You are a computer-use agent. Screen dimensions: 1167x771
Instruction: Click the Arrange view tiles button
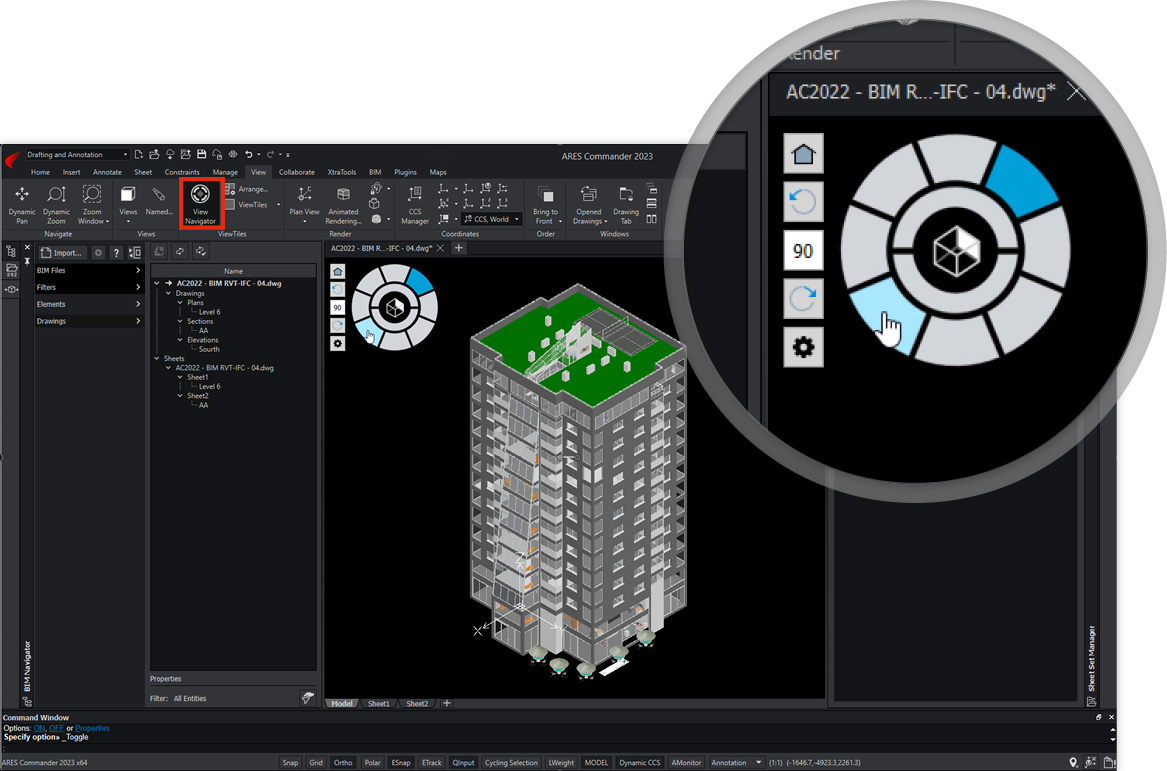[247, 189]
